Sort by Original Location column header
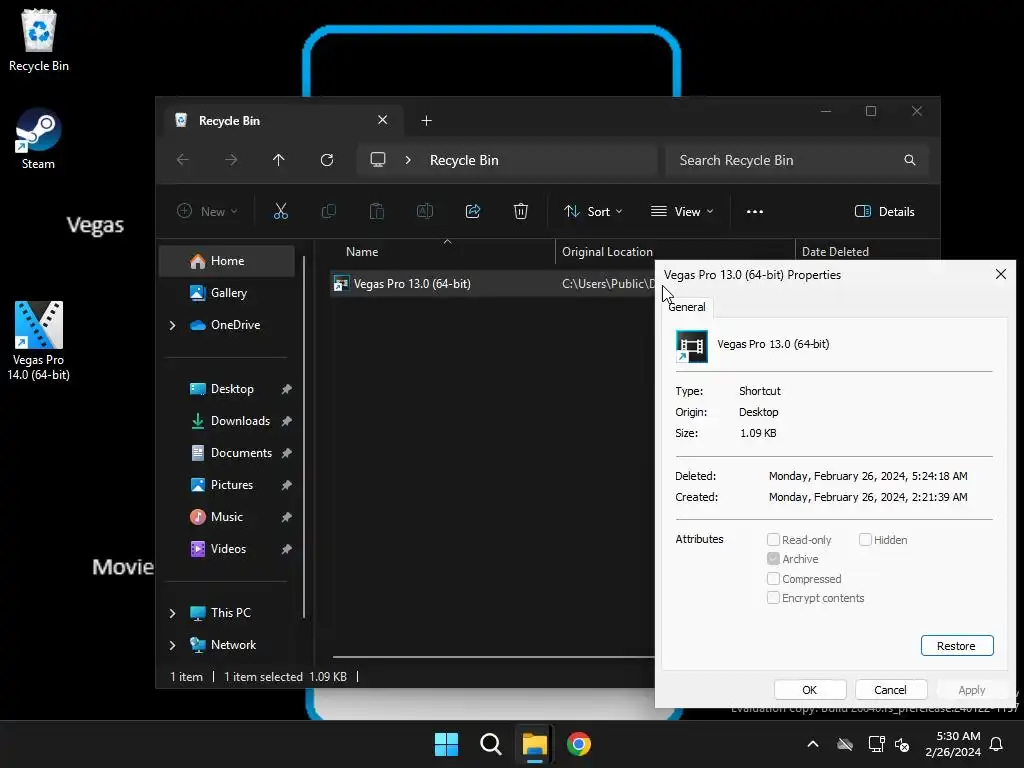Screen dimensions: 1024x768 point(675,251)
